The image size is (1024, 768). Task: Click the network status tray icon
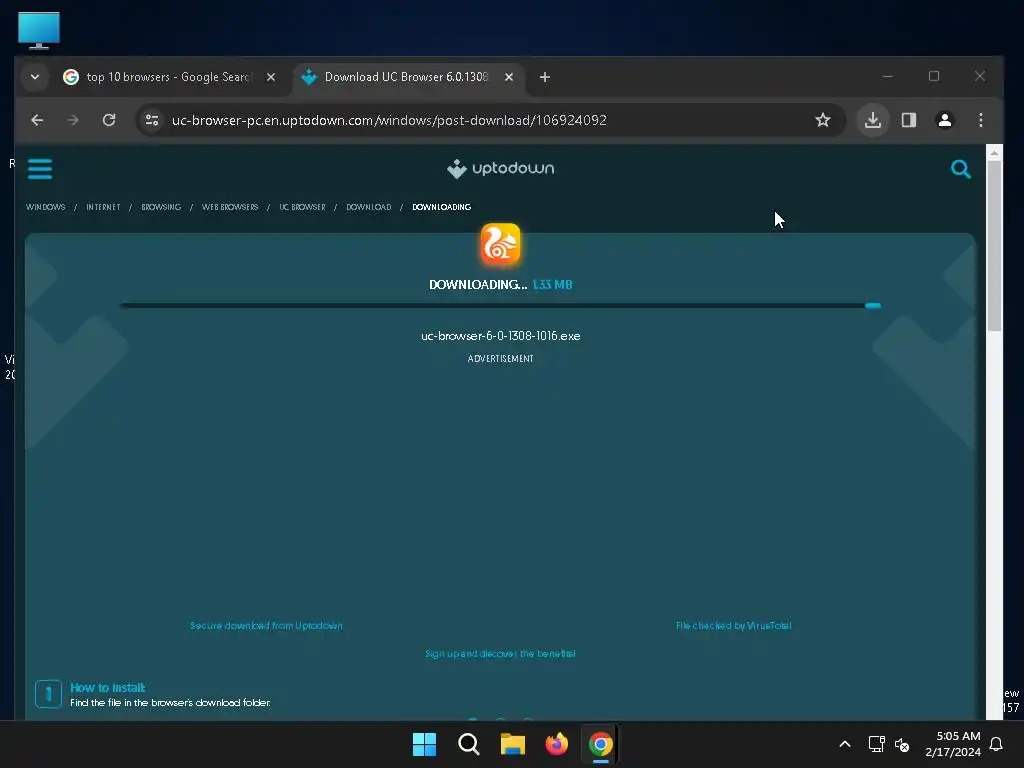pyautogui.click(x=876, y=744)
